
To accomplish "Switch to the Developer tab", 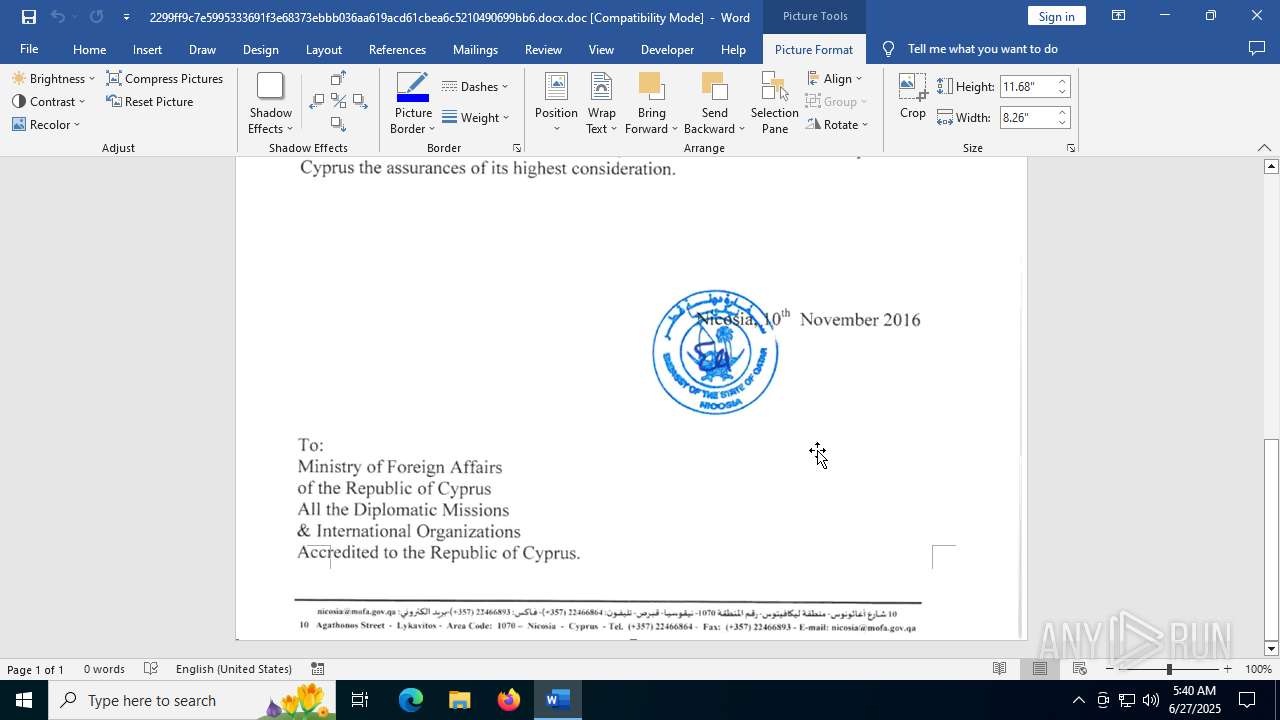I will tap(667, 49).
